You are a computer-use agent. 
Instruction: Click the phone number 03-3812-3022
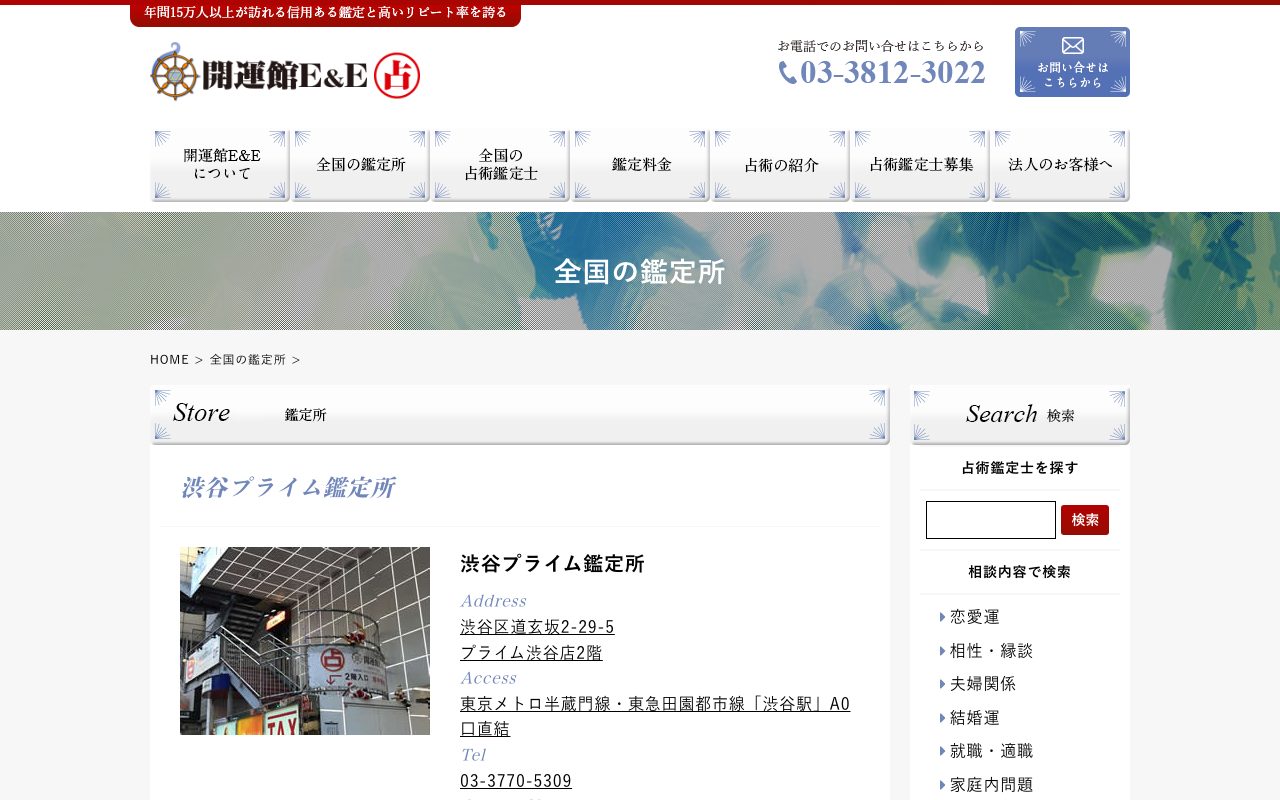[882, 73]
